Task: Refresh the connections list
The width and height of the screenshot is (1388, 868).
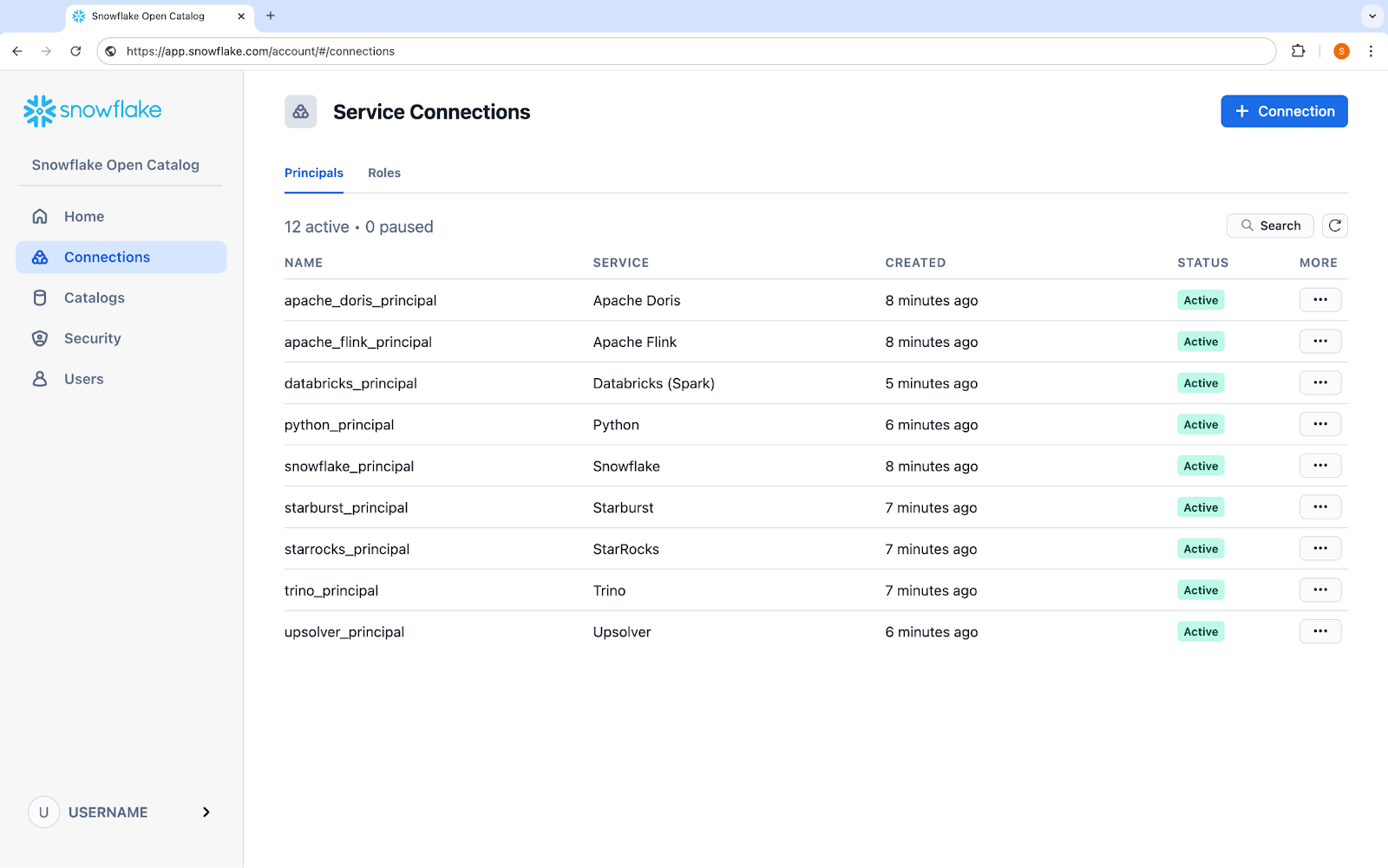Action: pos(1334,225)
